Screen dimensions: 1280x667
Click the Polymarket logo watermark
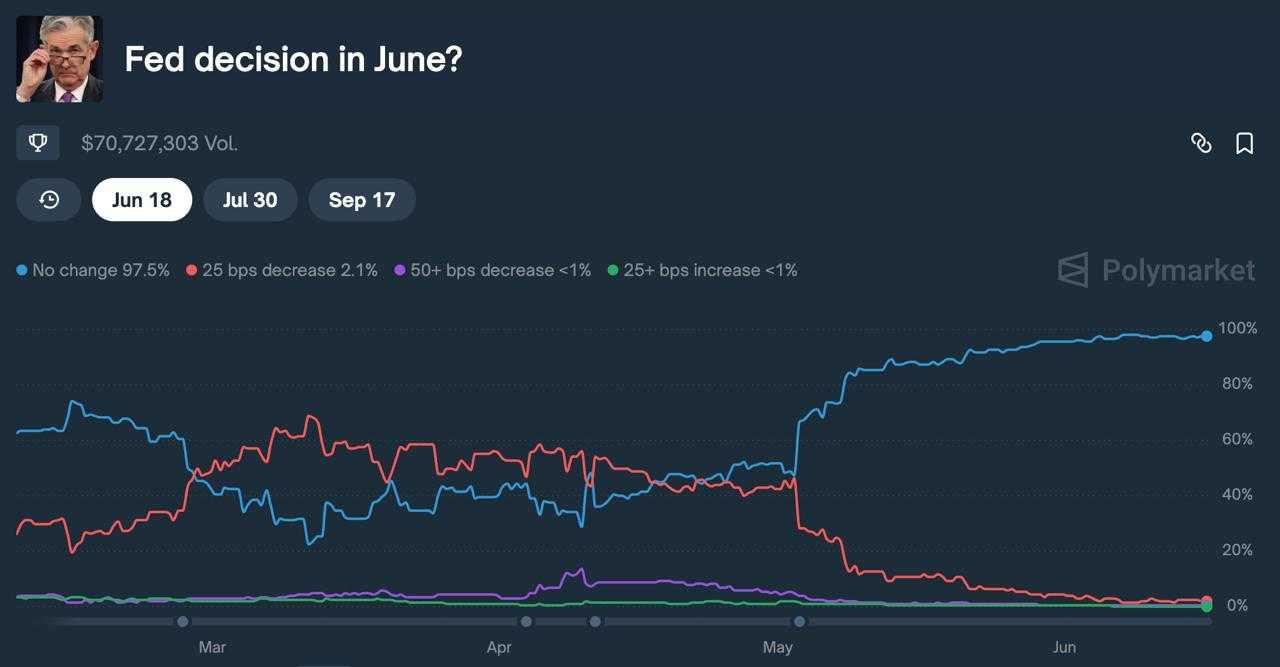[x=1156, y=270]
